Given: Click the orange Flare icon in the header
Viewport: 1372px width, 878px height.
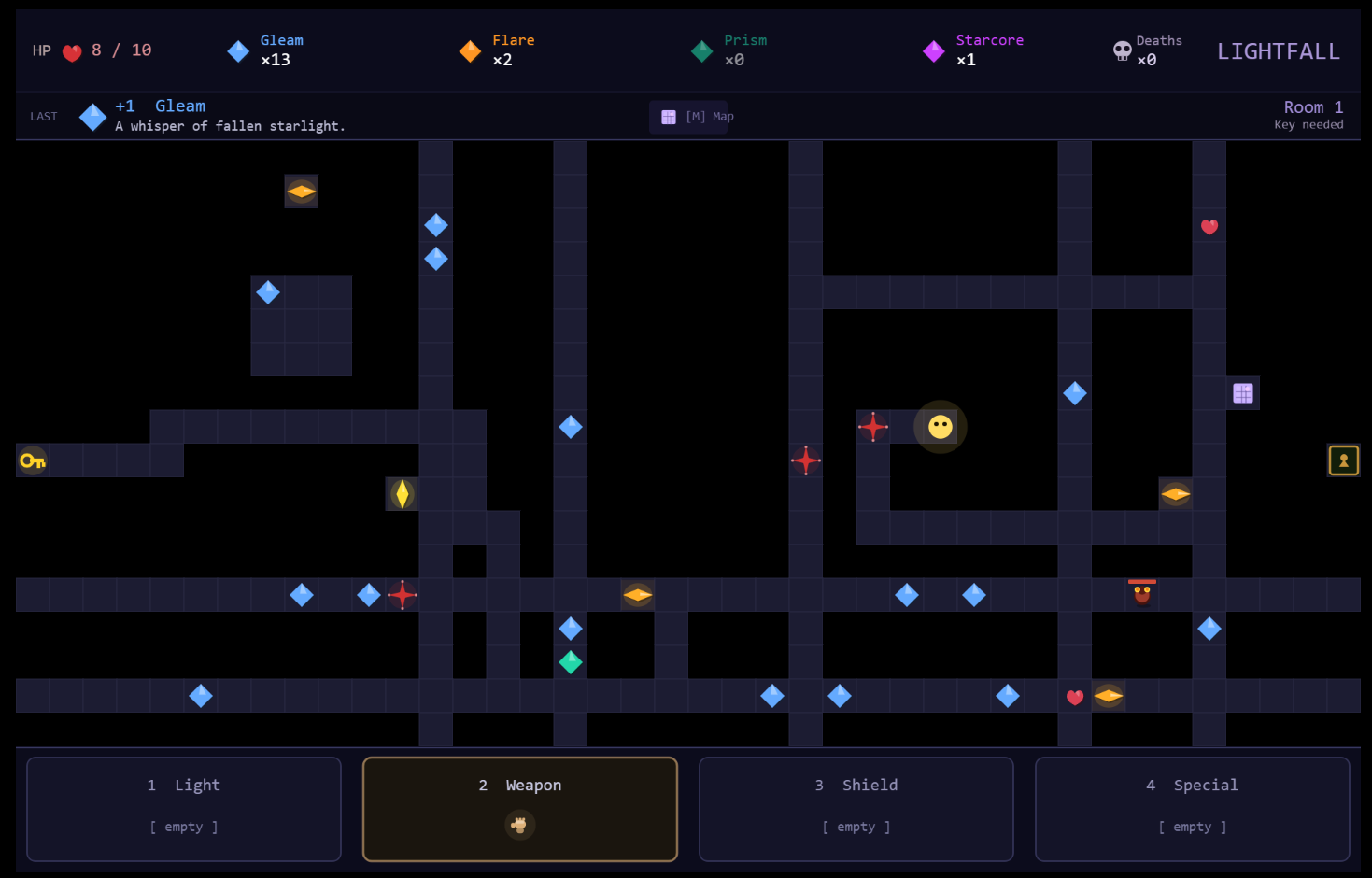Looking at the screenshot, I should [470, 51].
